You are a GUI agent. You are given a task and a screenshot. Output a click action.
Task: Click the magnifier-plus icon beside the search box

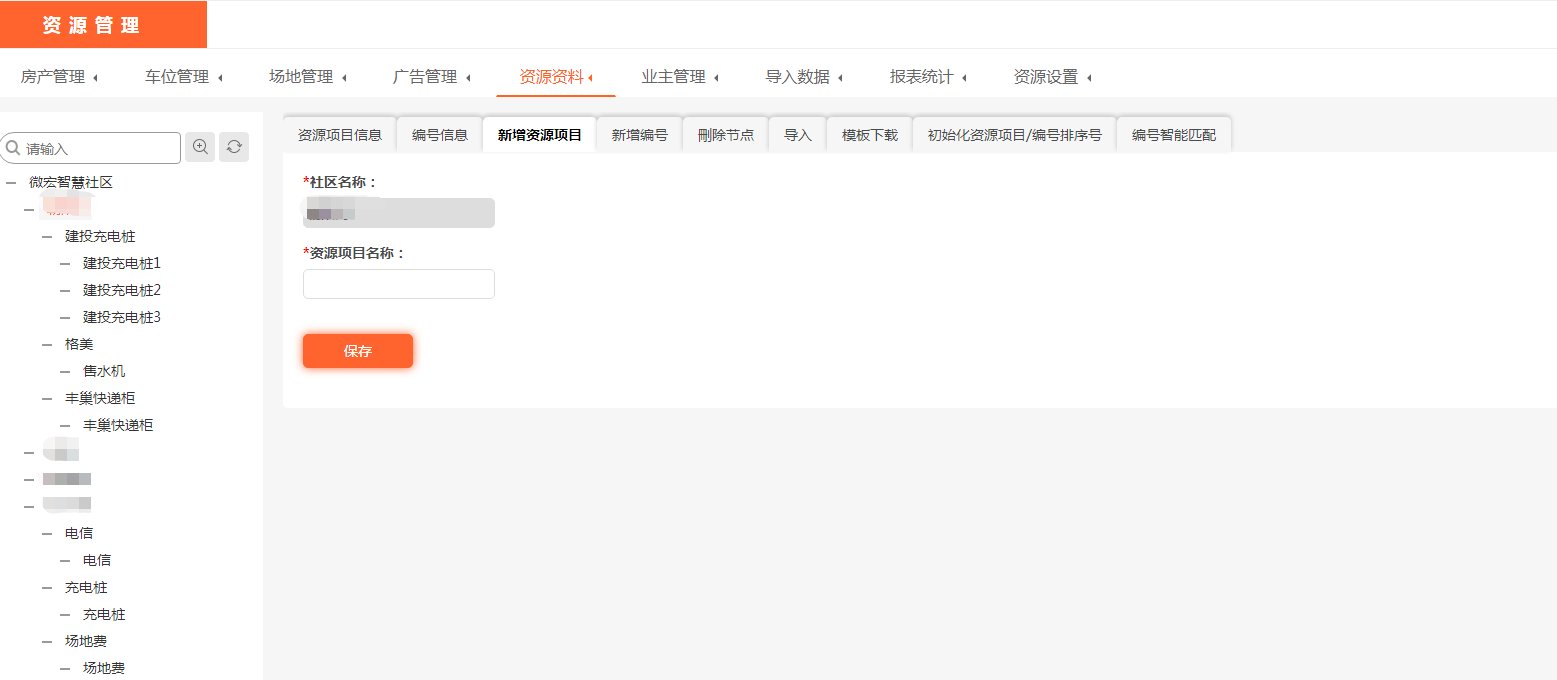tap(200, 147)
